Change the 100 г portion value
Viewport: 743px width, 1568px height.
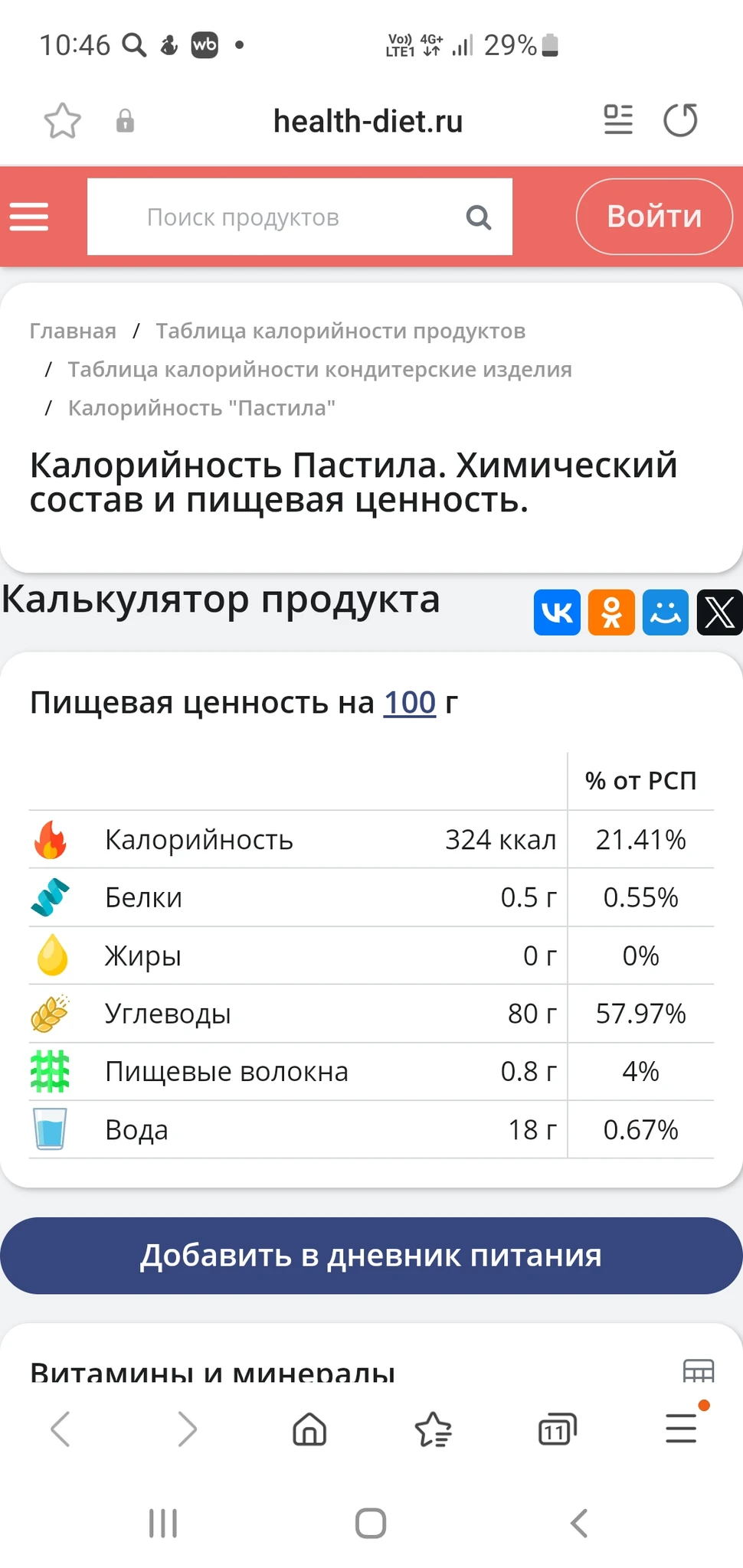409,702
